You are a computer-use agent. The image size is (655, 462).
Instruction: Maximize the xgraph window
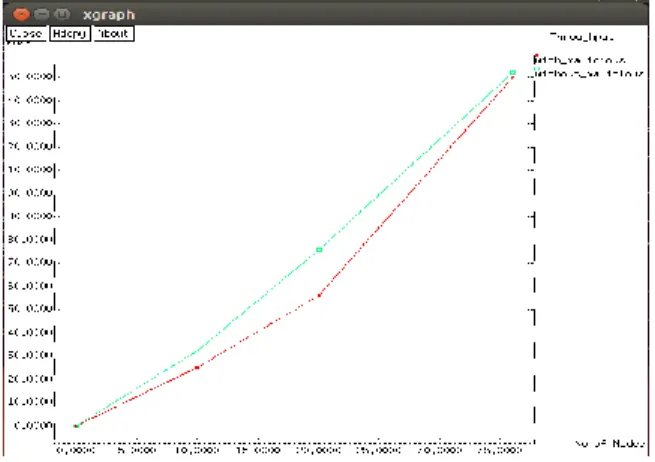(x=62, y=15)
